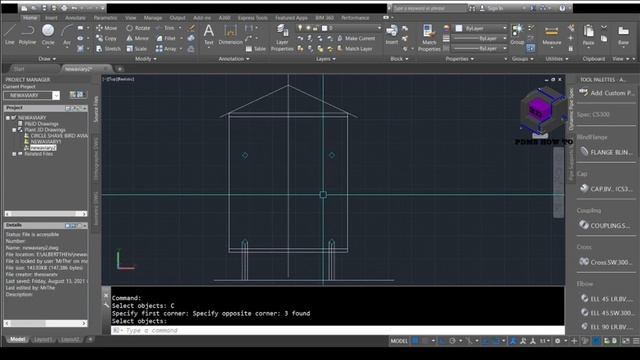Activate the Rotate command

pyautogui.click(x=138, y=28)
